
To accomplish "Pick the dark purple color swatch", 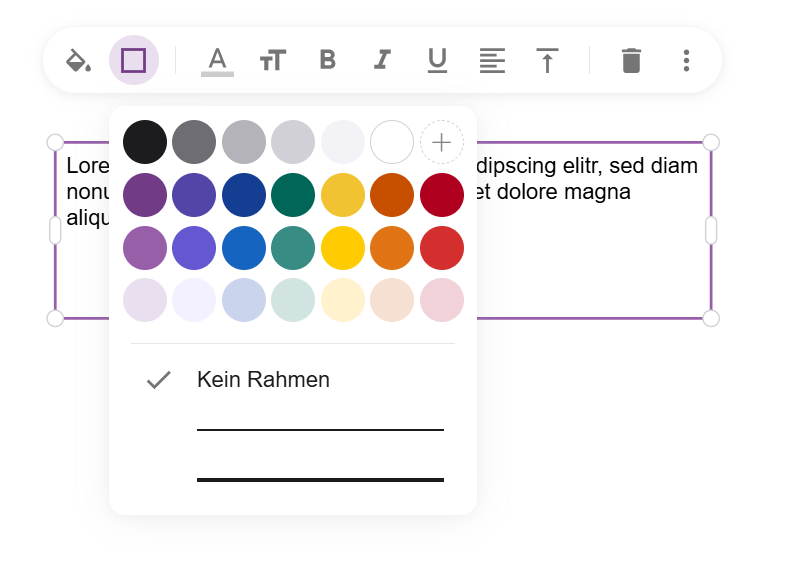I will [145, 195].
